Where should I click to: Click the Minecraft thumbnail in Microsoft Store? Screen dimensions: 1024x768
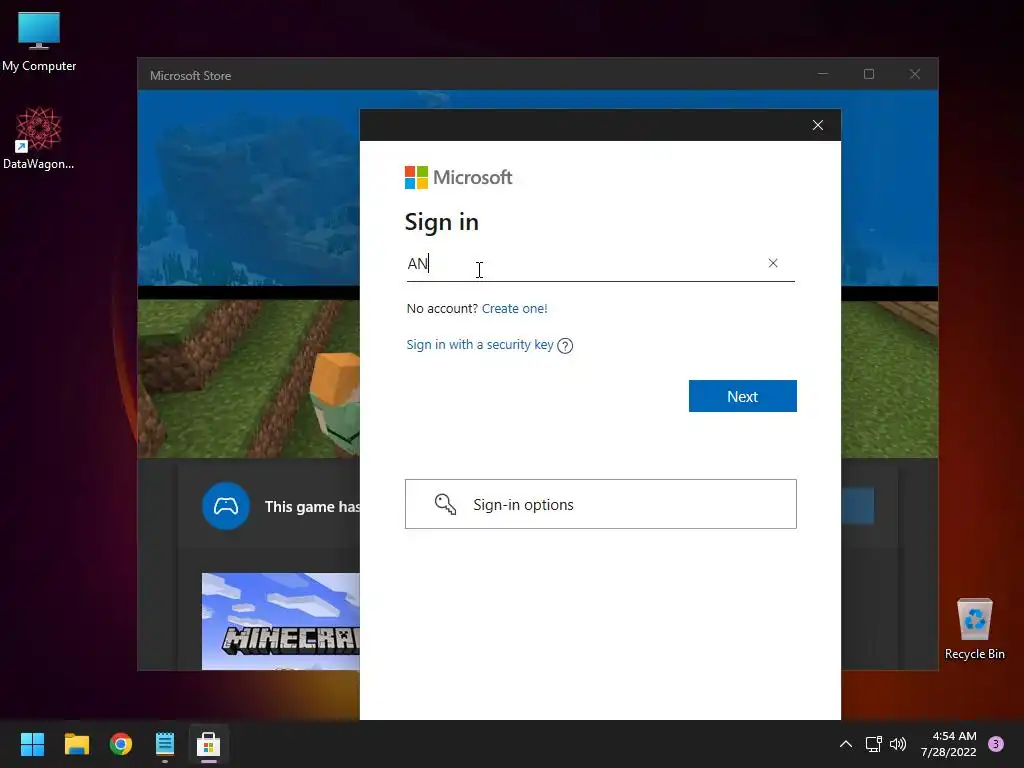(281, 621)
